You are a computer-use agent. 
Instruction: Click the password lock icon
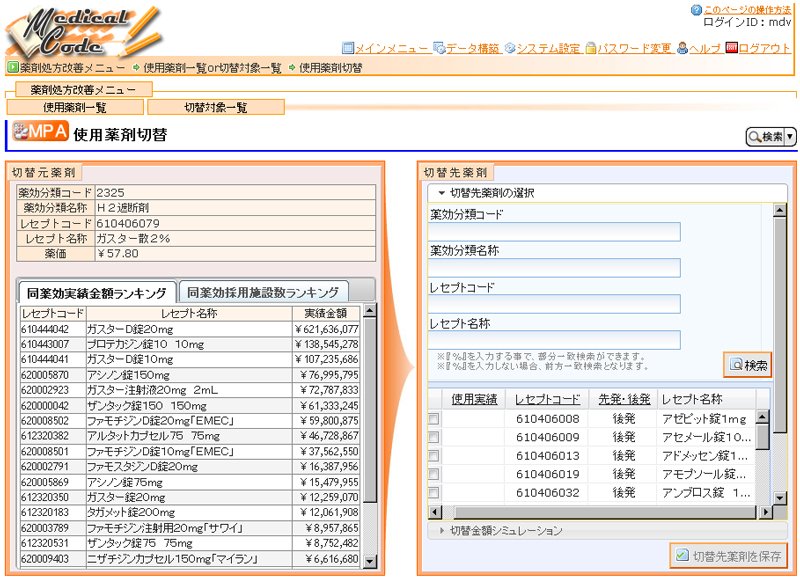pos(590,48)
